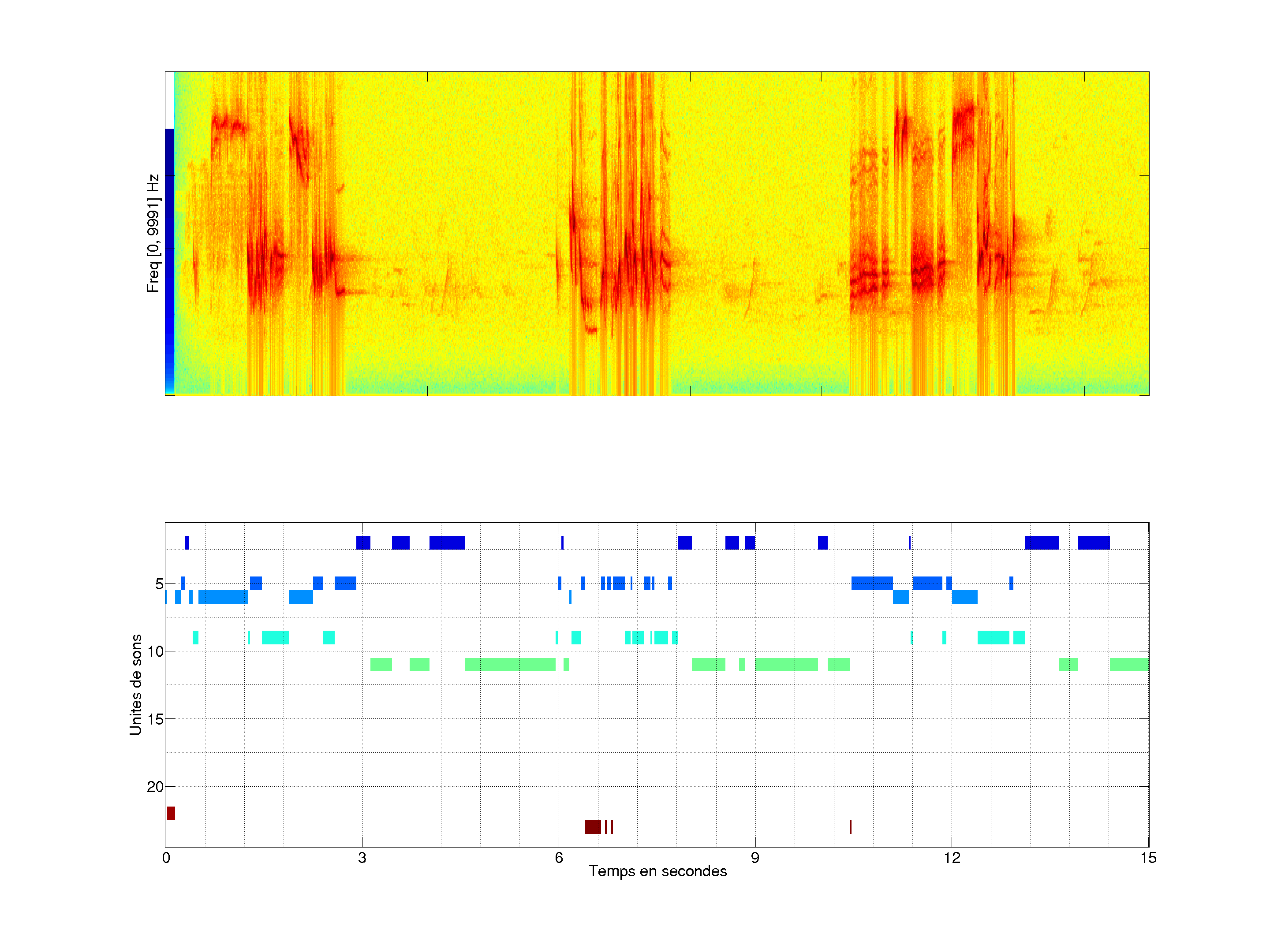Viewport: 1270px width, 952px height.
Task: Click the long light-blue bar before 1.5 seconds
Action: 223,597
